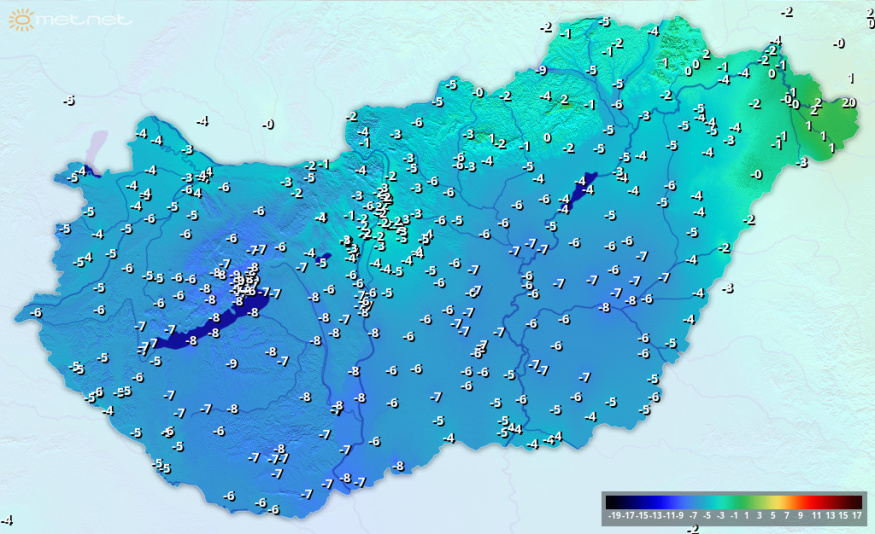
Task: Click the -2 reading just below the legend
Action: (692, 528)
